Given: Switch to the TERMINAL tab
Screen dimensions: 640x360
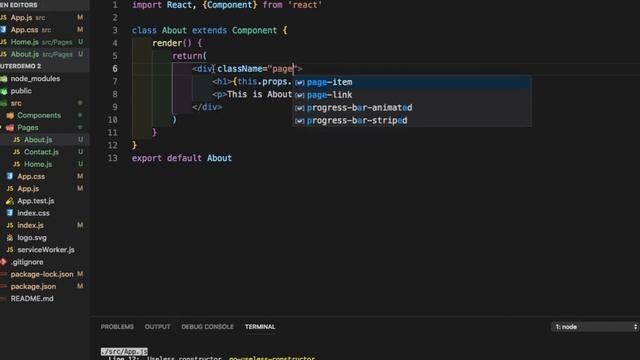Looking at the screenshot, I should [260, 327].
